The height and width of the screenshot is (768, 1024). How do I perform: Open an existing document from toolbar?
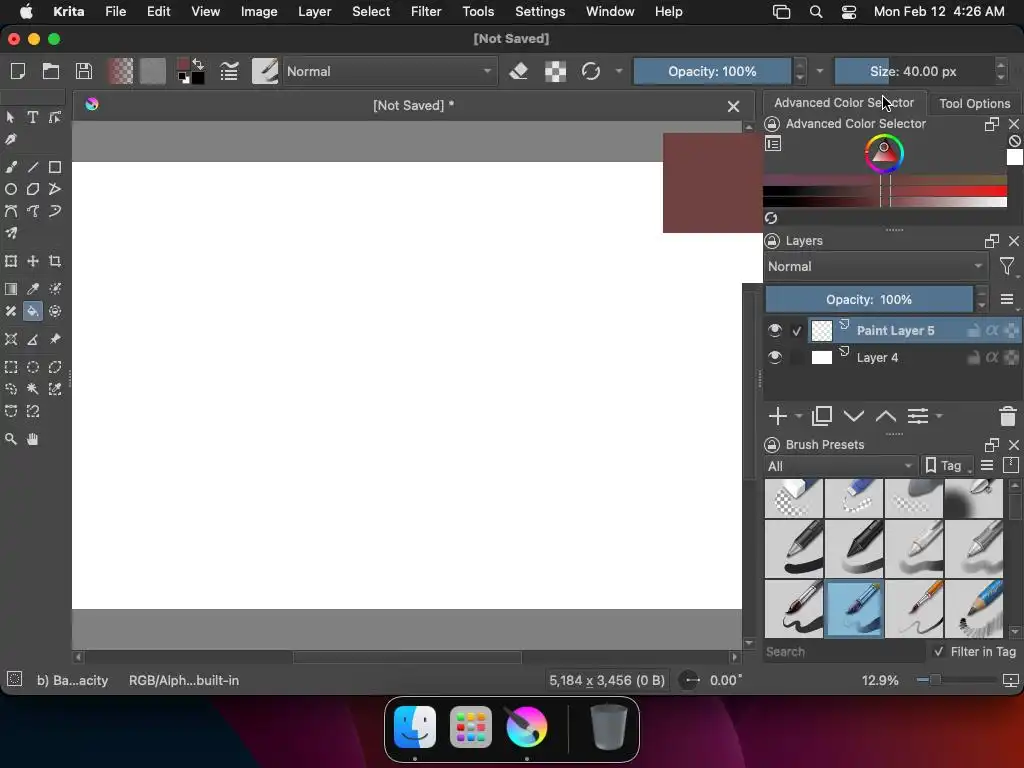(51, 71)
